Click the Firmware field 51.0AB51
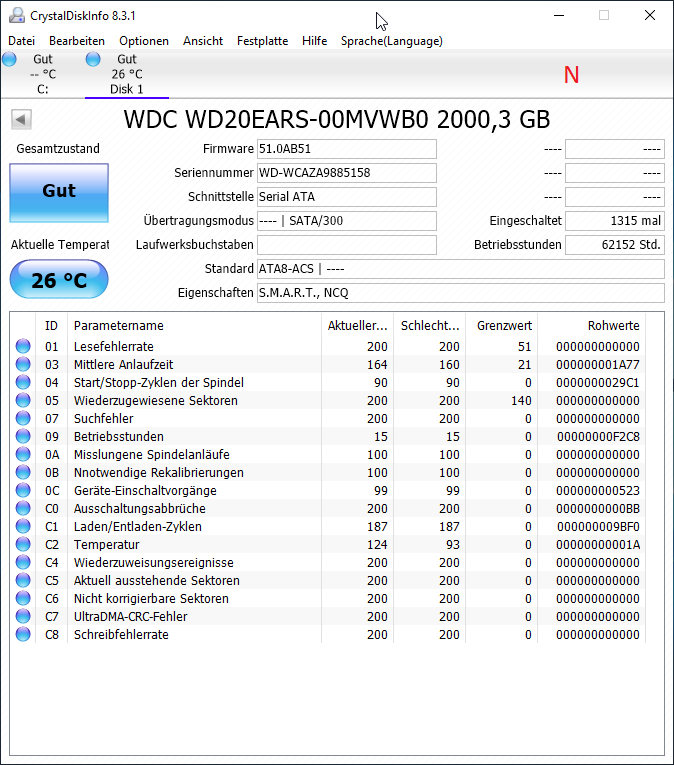This screenshot has width=674, height=765. tap(347, 149)
